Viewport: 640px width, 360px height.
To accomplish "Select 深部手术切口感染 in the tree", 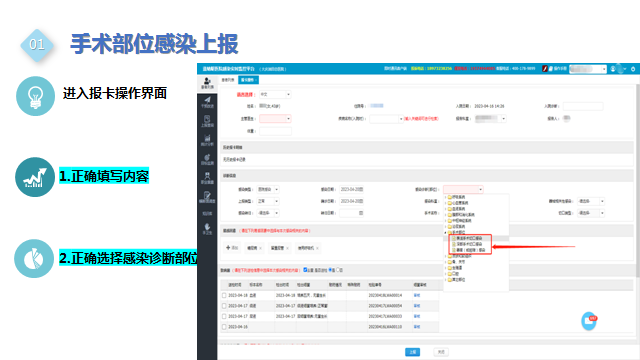I will [x=469, y=244].
